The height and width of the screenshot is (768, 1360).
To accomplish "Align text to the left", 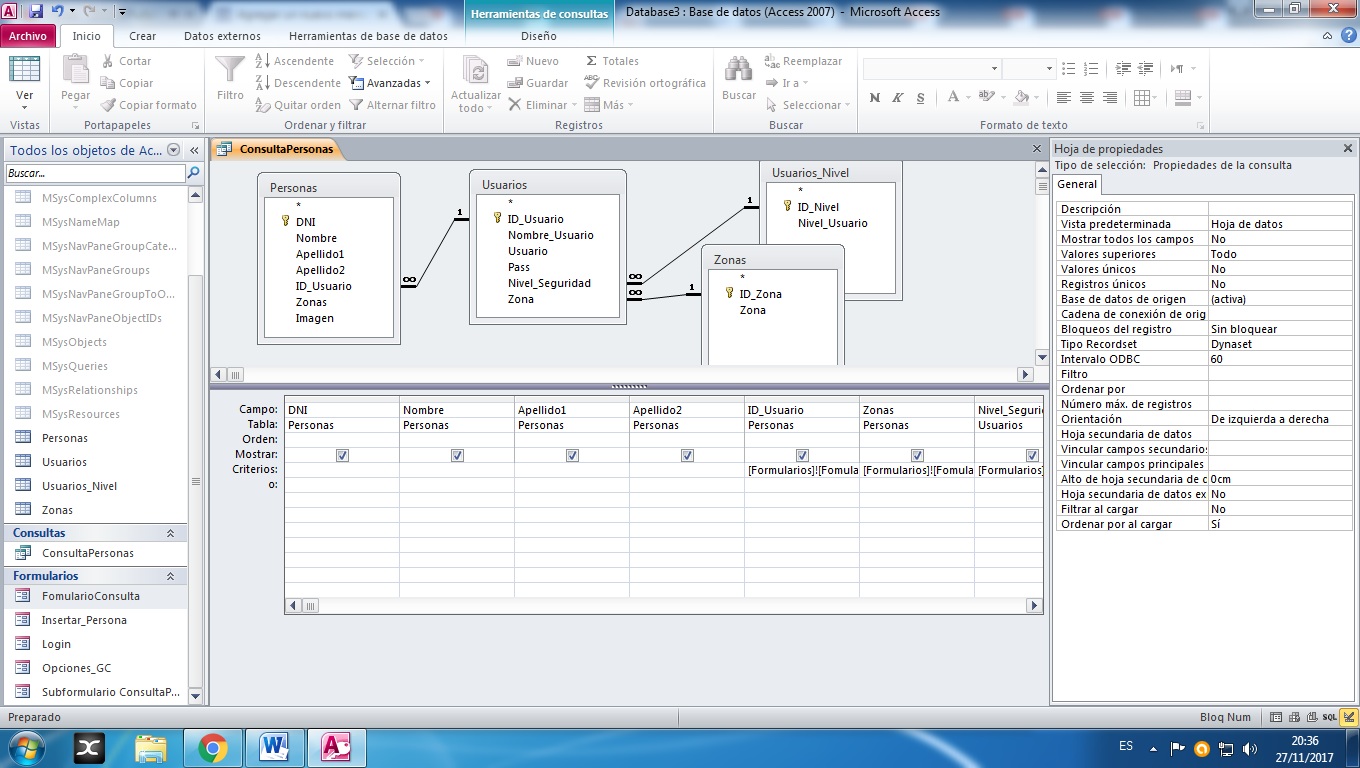I will click(x=1063, y=98).
